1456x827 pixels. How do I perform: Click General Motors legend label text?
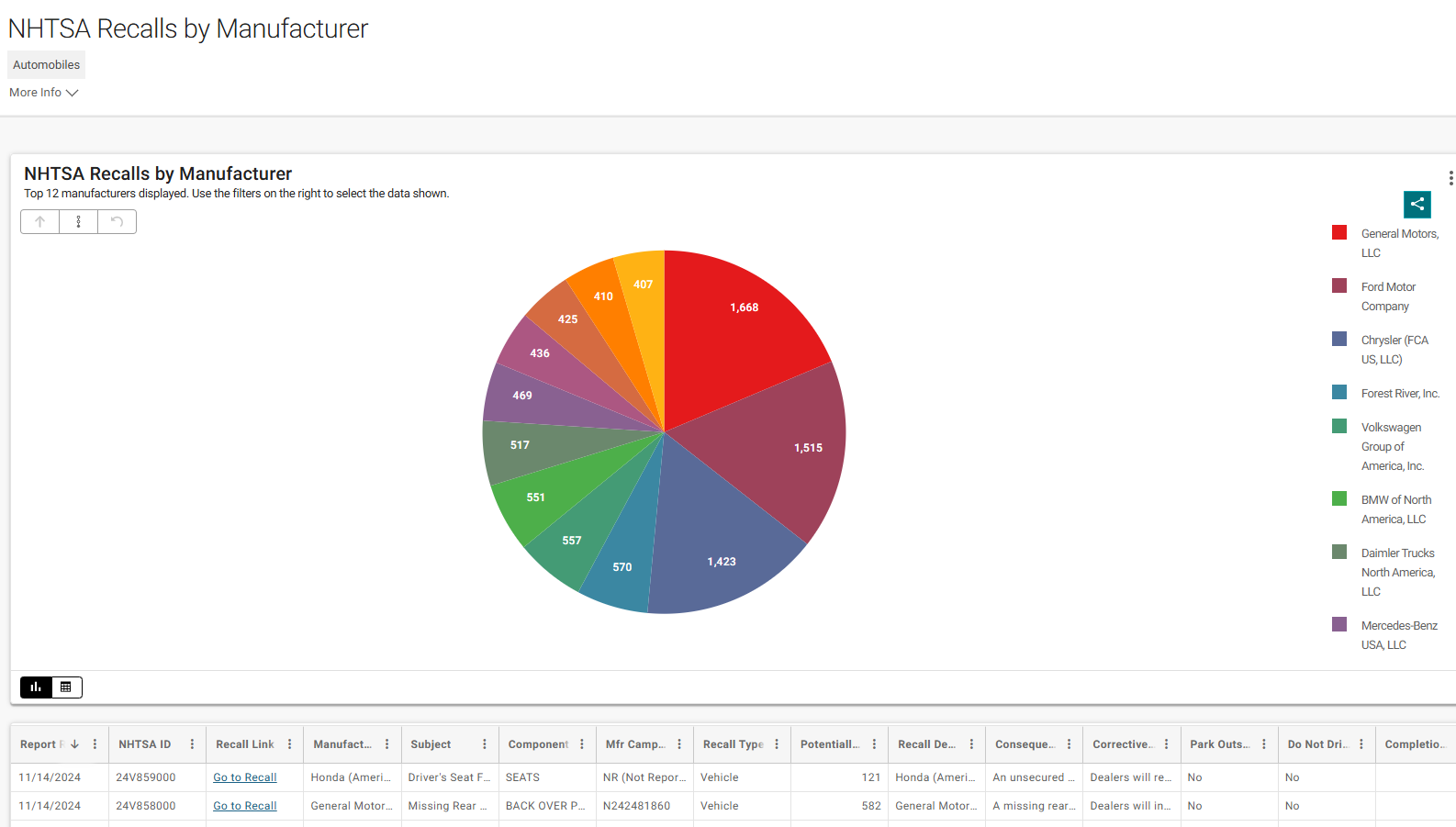(x=1400, y=243)
